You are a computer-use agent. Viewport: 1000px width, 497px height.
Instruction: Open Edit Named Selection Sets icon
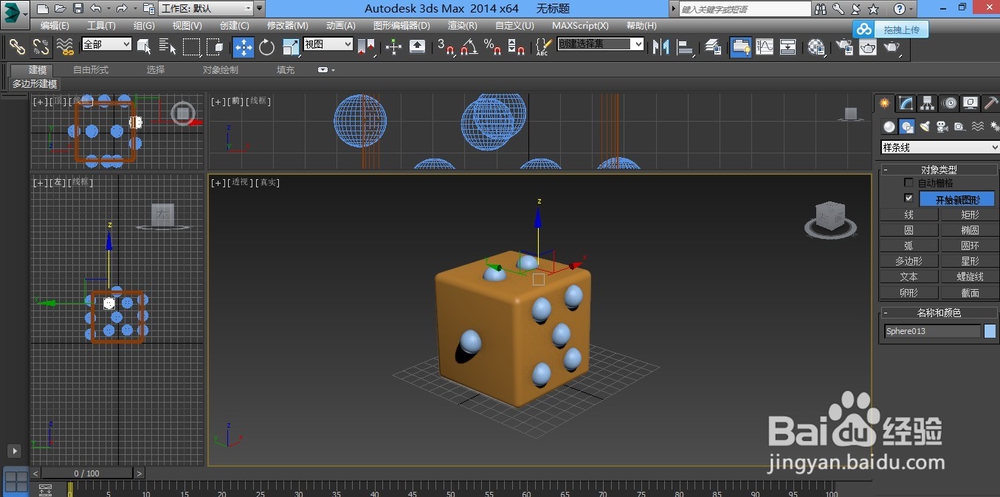(542, 47)
